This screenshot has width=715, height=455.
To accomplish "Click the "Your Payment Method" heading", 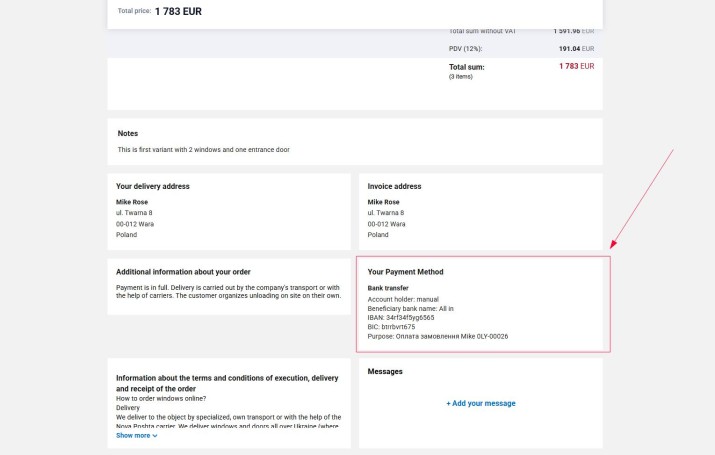I will pos(405,272).
